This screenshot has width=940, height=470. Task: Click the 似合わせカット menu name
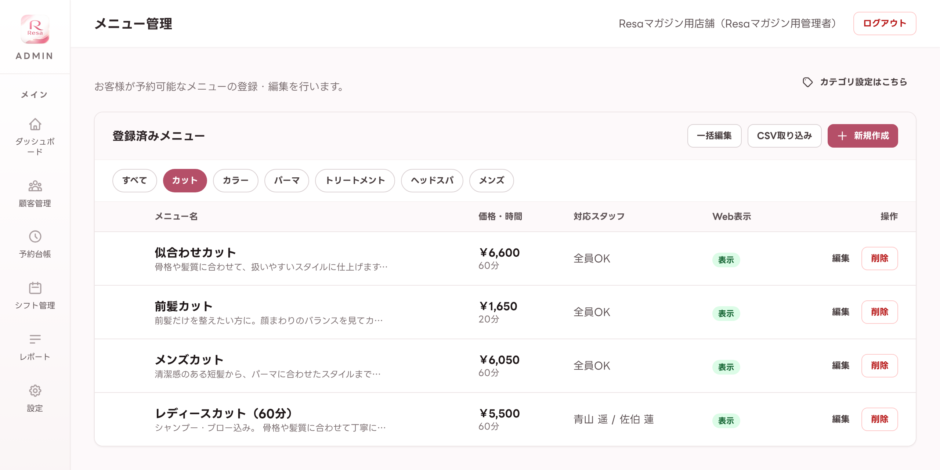click(195, 252)
